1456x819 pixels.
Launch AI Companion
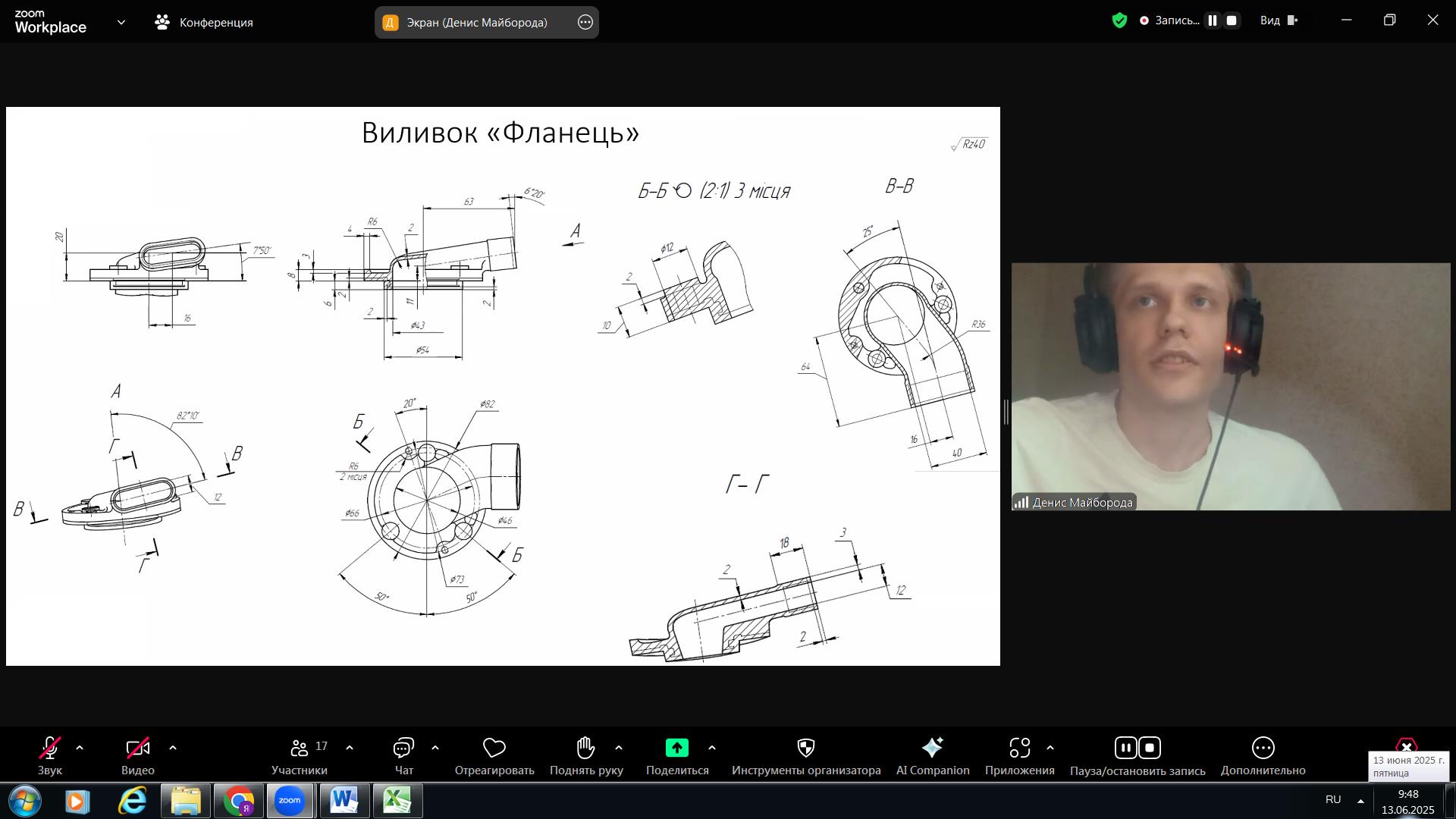tap(932, 748)
